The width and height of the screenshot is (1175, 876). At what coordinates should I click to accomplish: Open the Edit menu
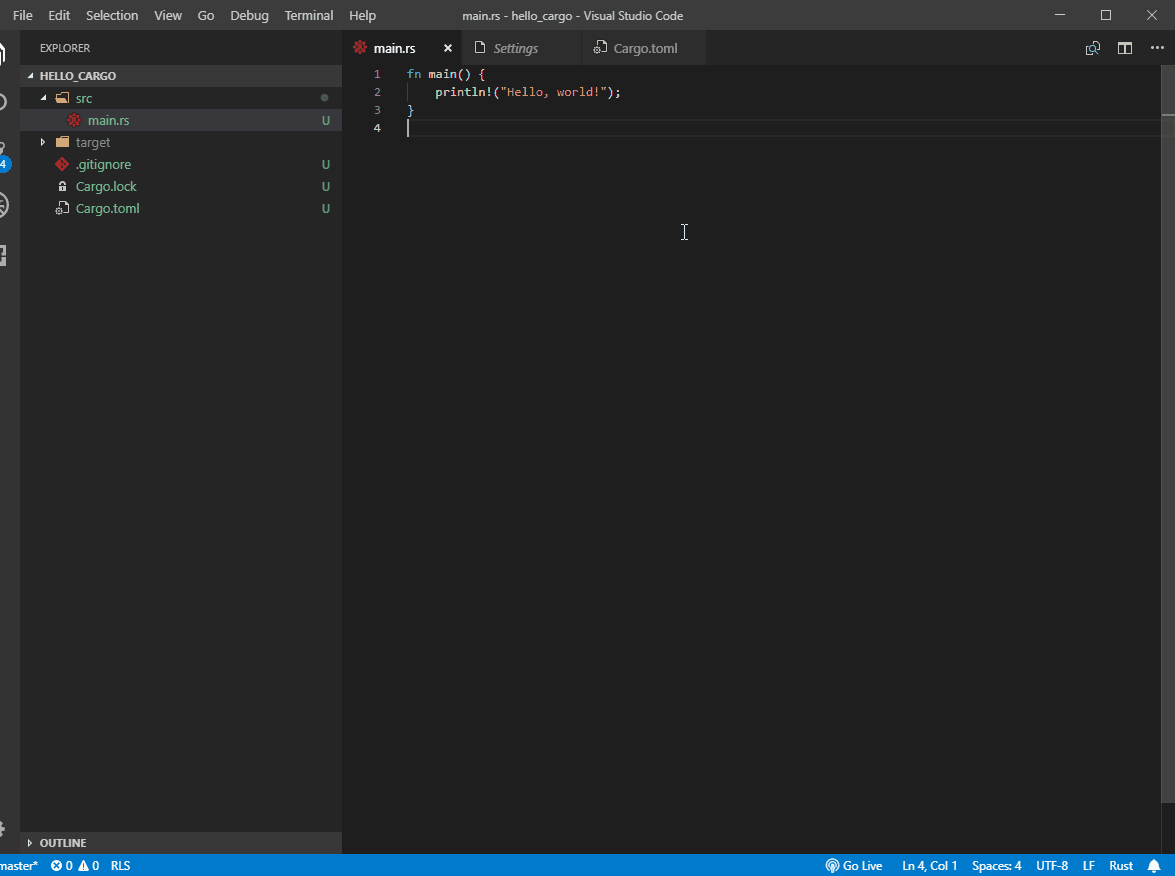58,15
